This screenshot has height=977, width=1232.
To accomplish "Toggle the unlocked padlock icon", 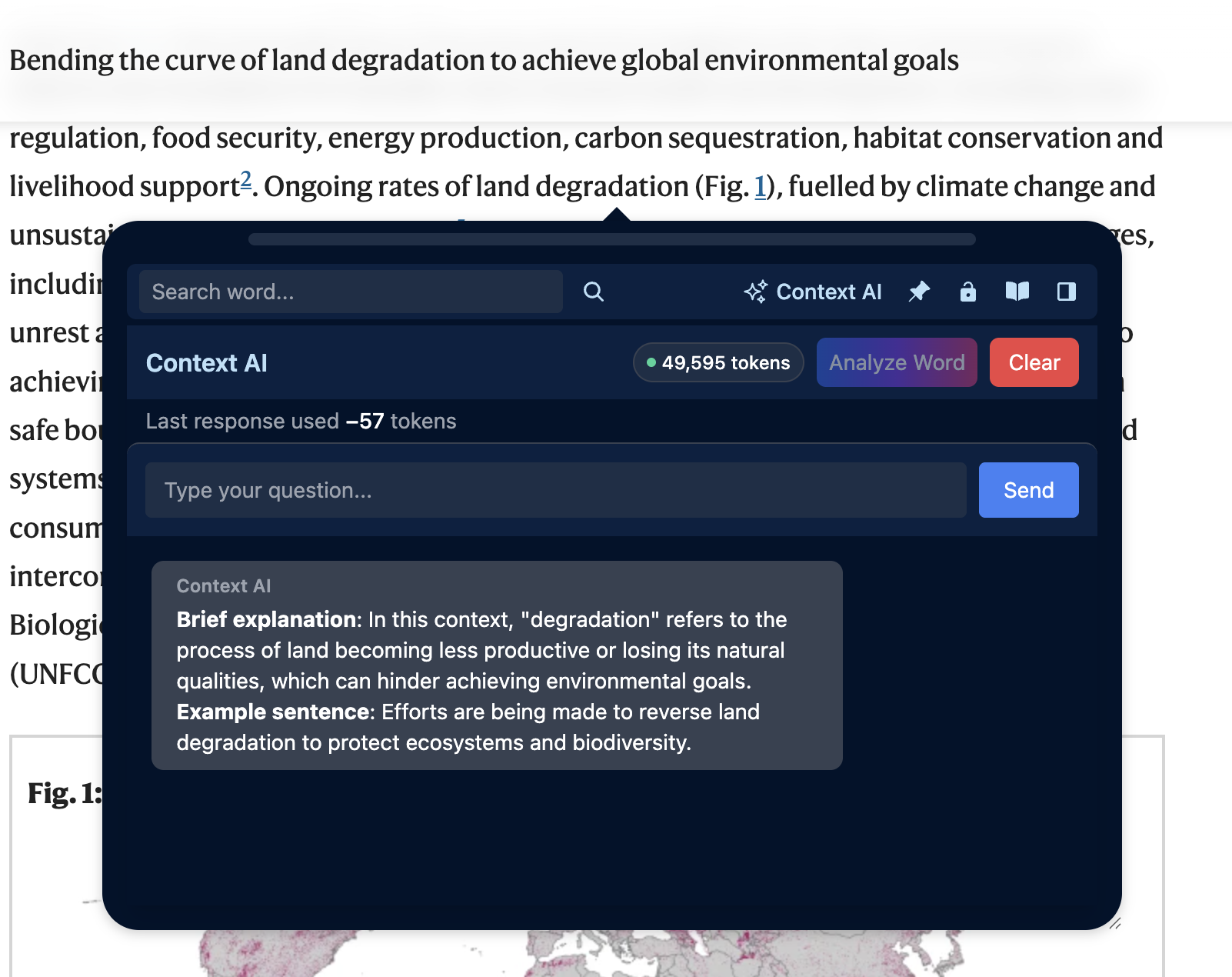I will pyautogui.click(x=967, y=292).
